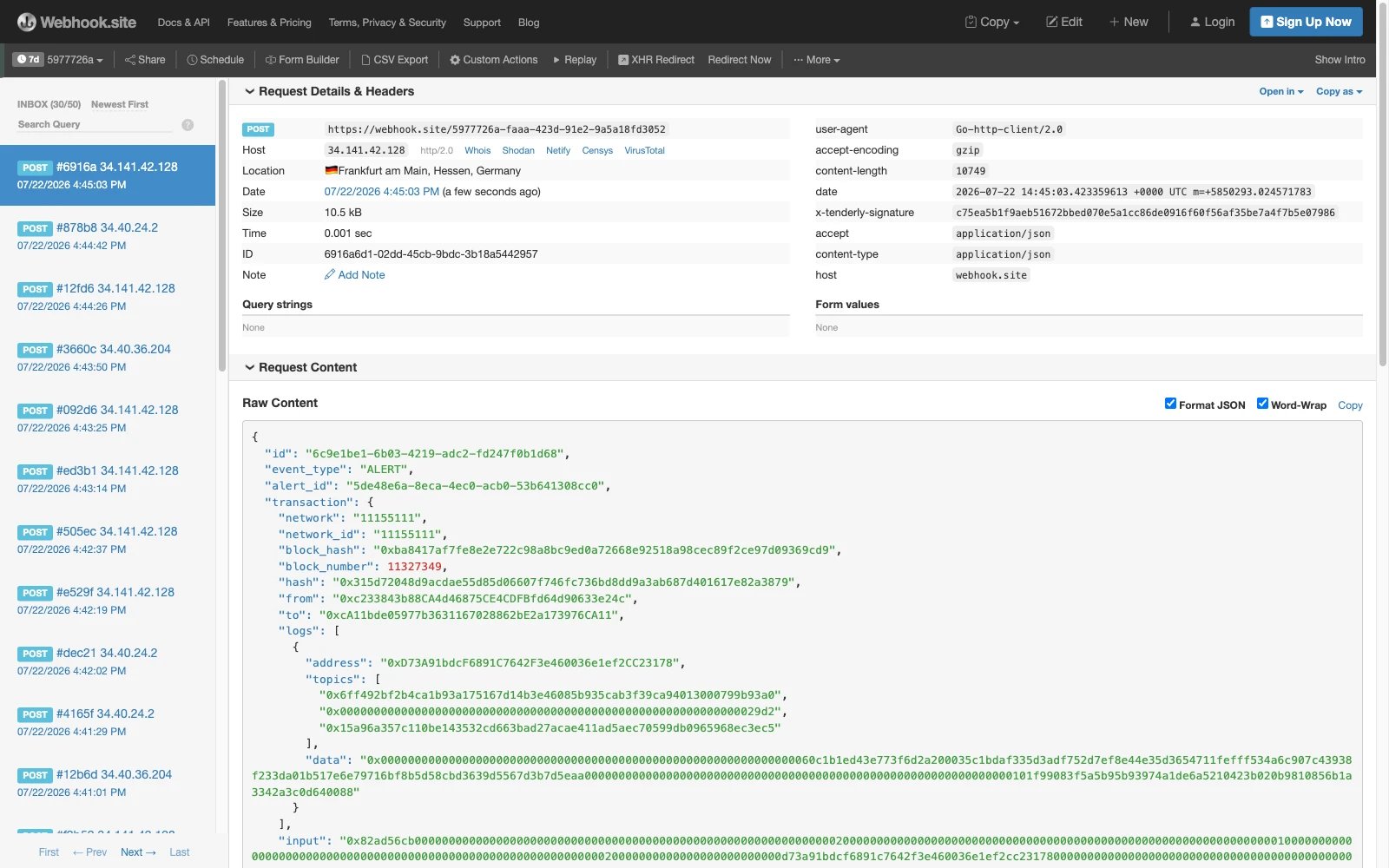Expand the More dropdown menu
This screenshot has height=868, width=1389.
817,60
